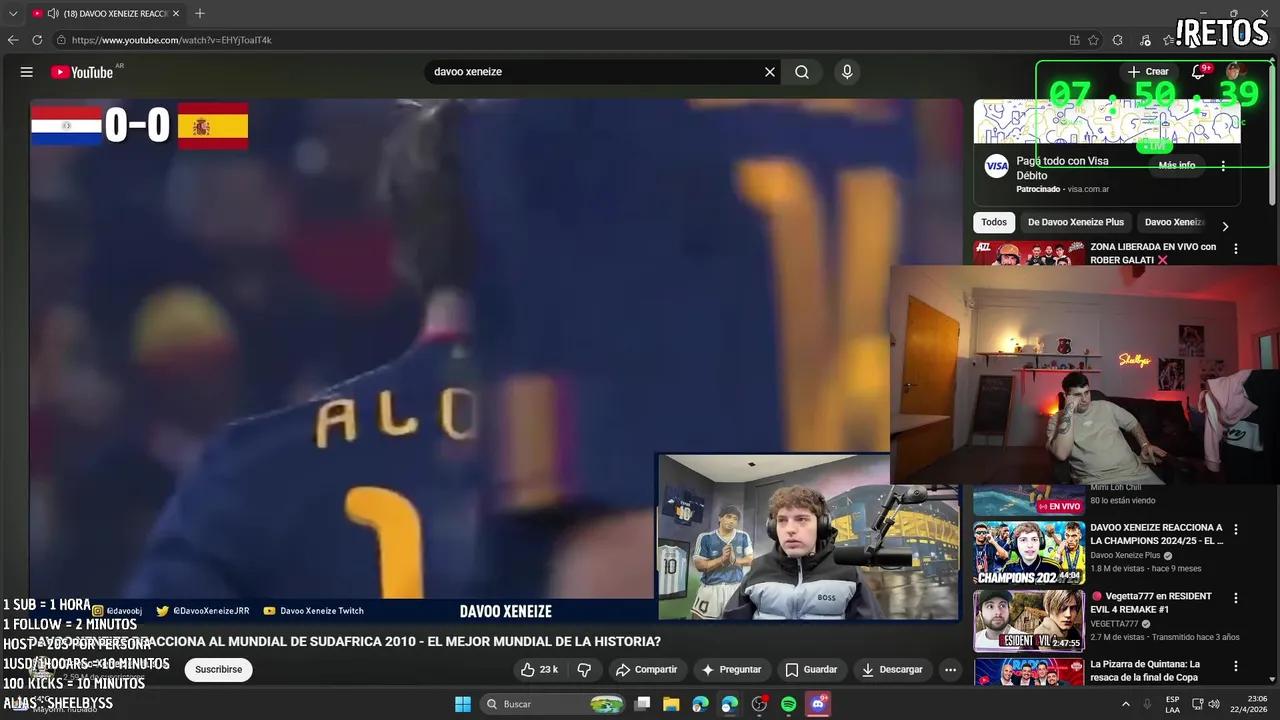Open the tab search dropdown arrow
Image resolution: width=1280 pixels, height=720 pixels.
[13, 14]
